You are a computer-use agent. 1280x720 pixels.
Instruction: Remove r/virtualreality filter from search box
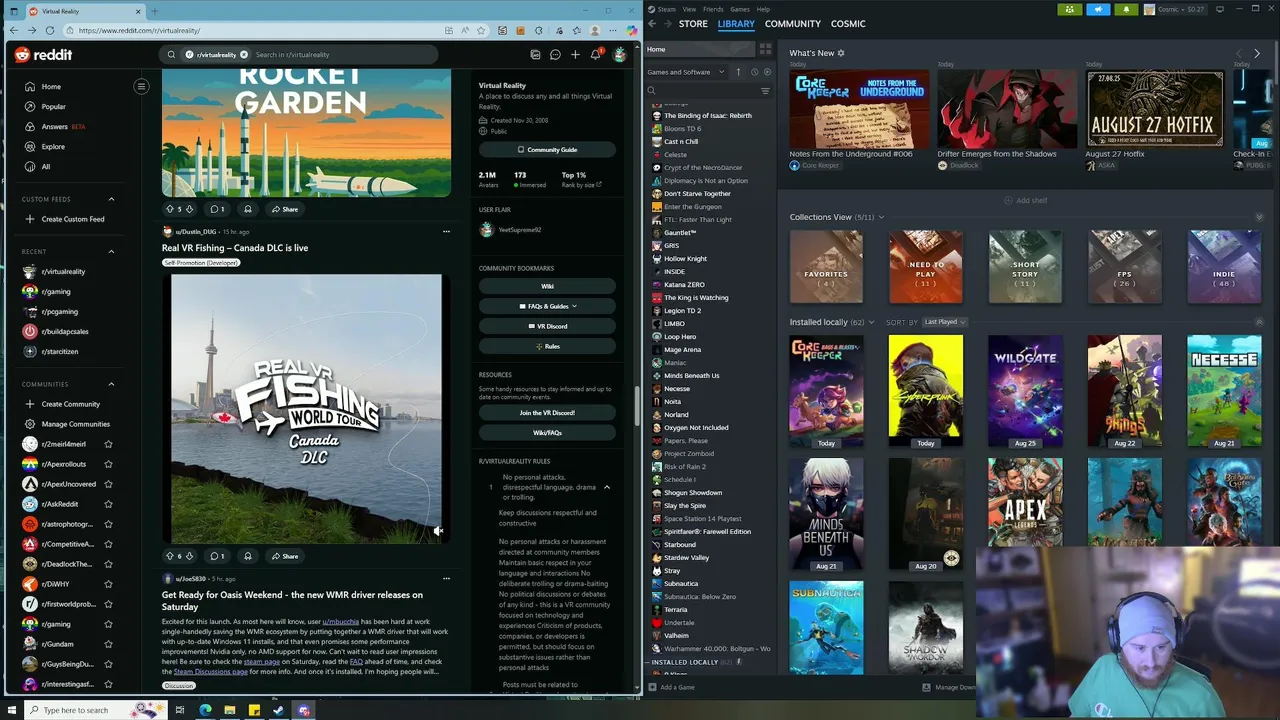[x=243, y=55]
